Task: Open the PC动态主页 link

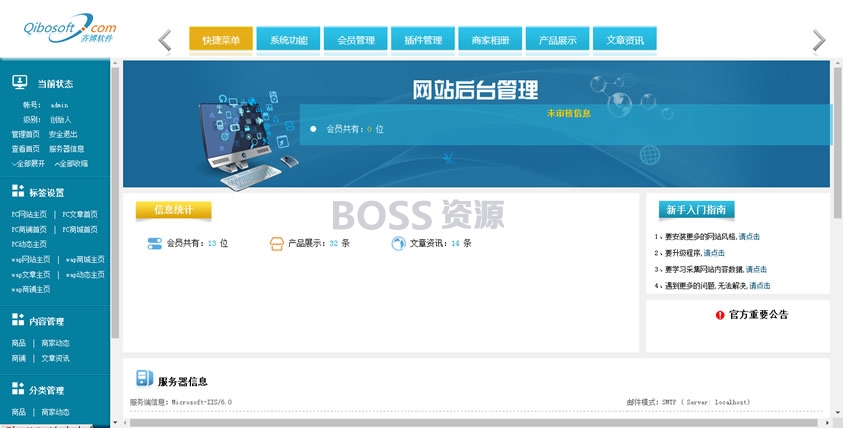Action: tap(29, 244)
